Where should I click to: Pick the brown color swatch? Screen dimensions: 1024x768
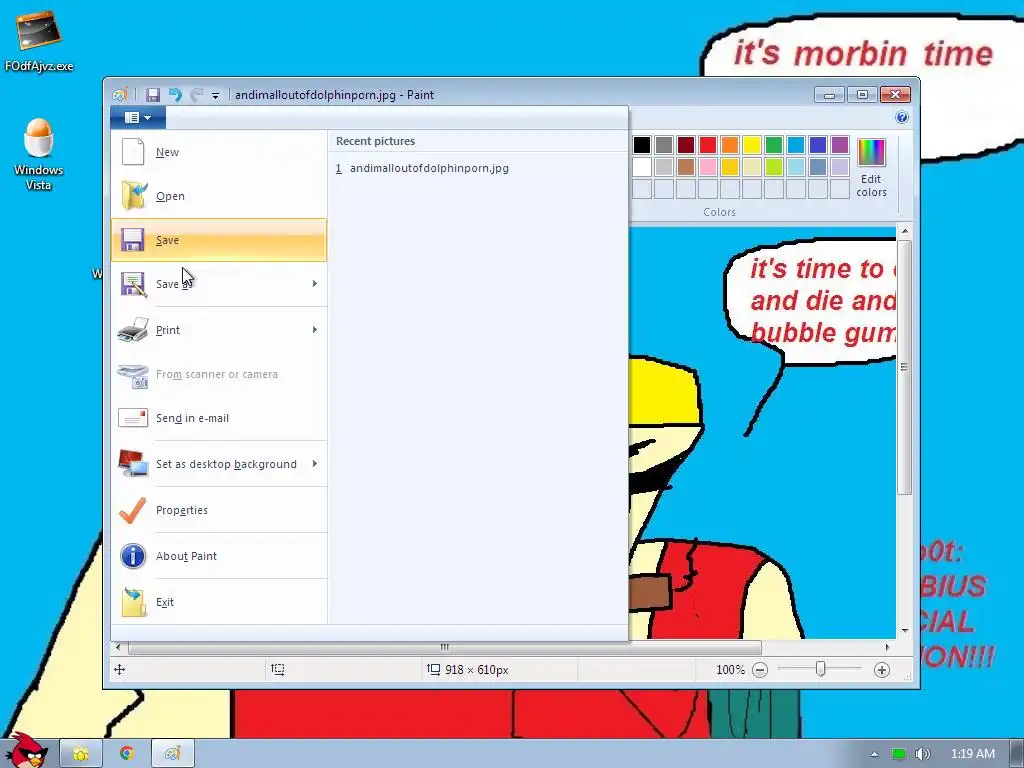tap(686, 167)
